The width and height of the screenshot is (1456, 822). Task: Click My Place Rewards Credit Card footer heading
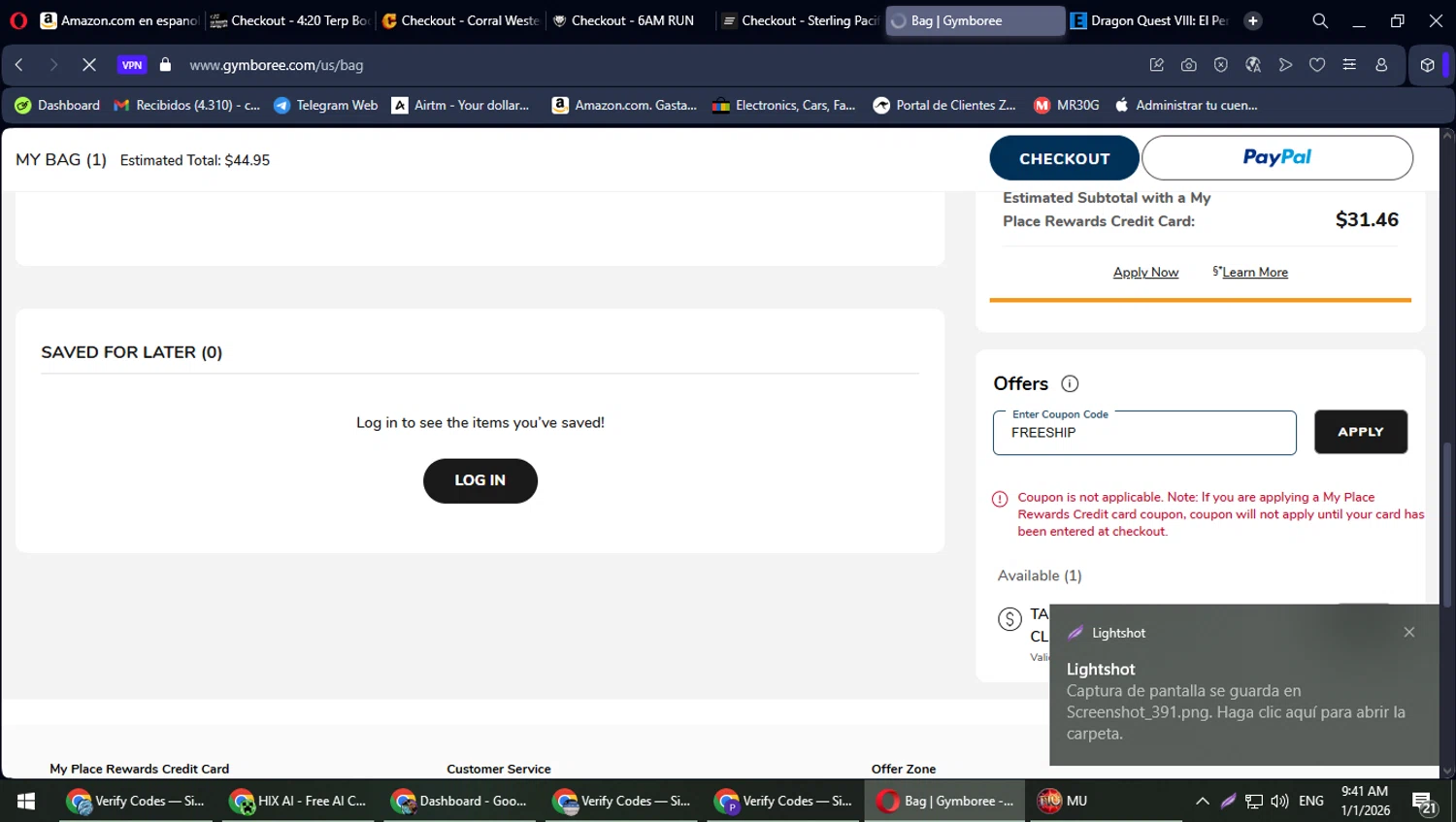[x=139, y=769]
